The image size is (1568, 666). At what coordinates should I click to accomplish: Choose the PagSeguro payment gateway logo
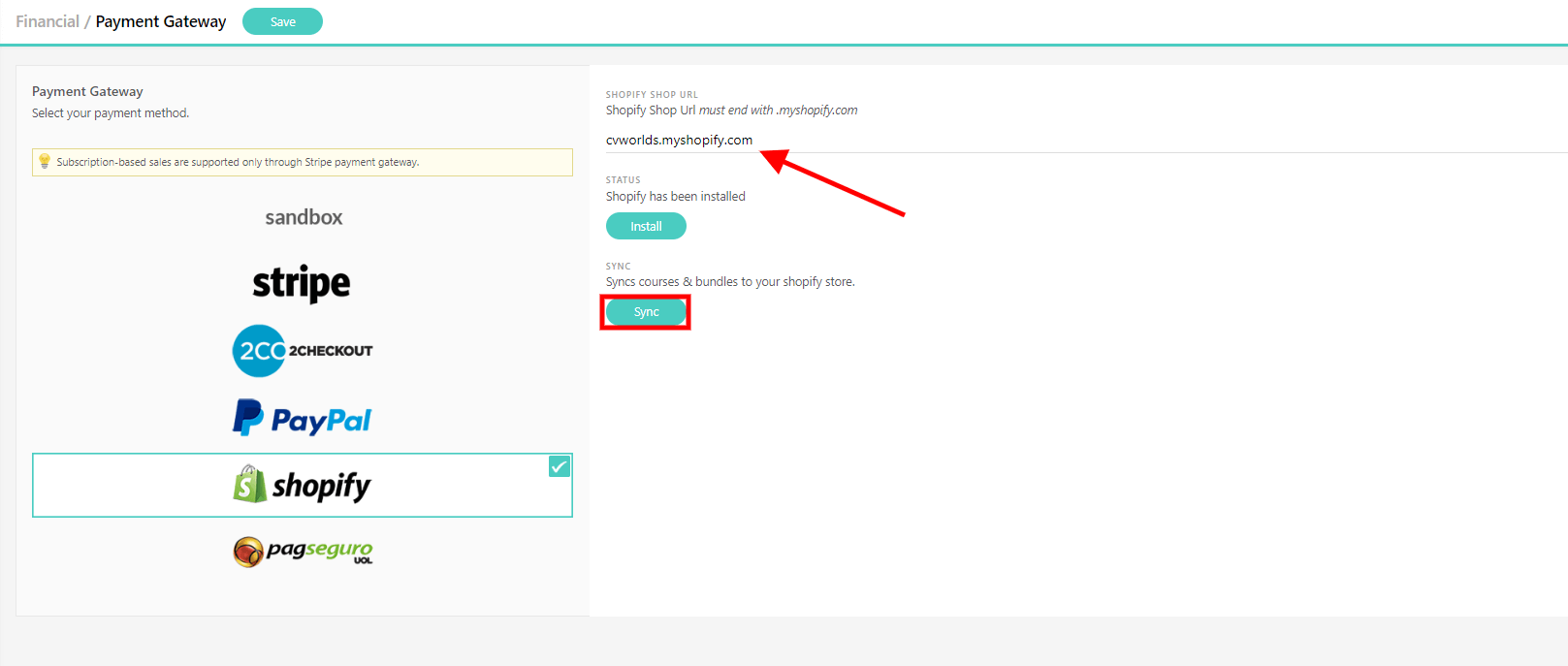(x=303, y=552)
